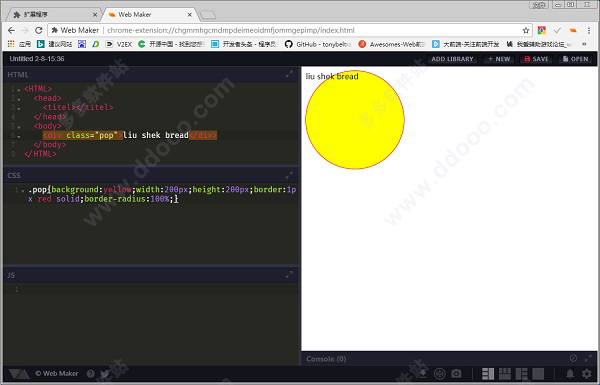
Task: Switch to the first layout icon with the preview on the right
Action: (488, 374)
